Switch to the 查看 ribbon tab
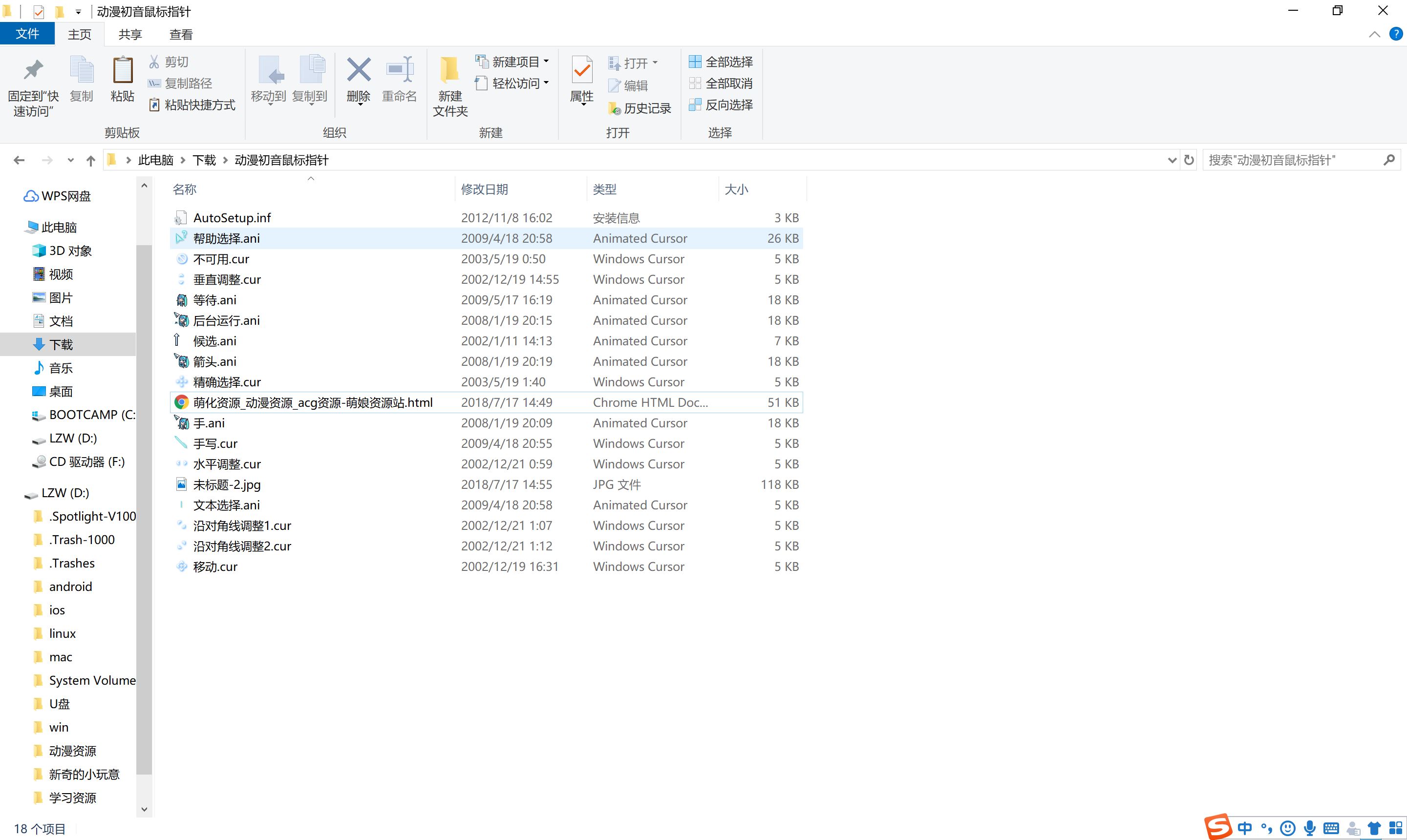The height and width of the screenshot is (840, 1407). click(x=180, y=34)
